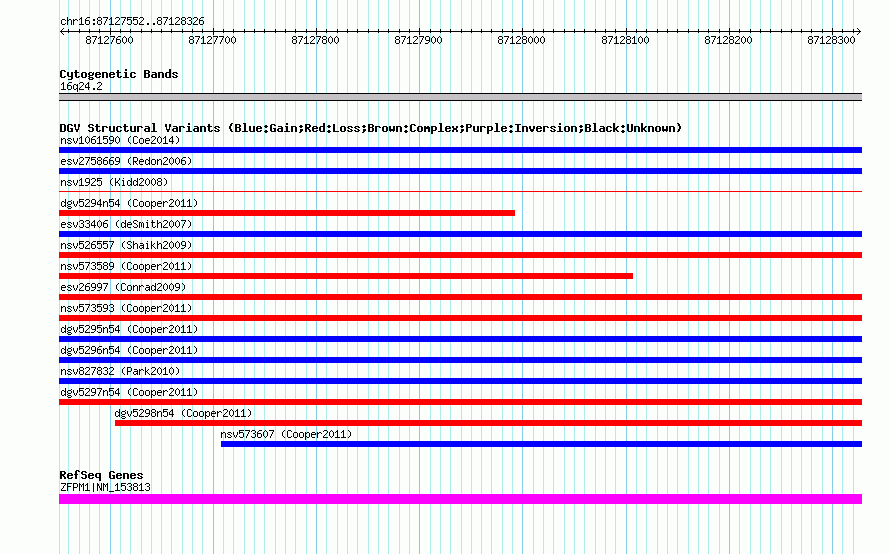The width and height of the screenshot is (890, 554).
Task: Click the blue bar under dgv5295n54
Action: pyautogui.click(x=460, y=339)
